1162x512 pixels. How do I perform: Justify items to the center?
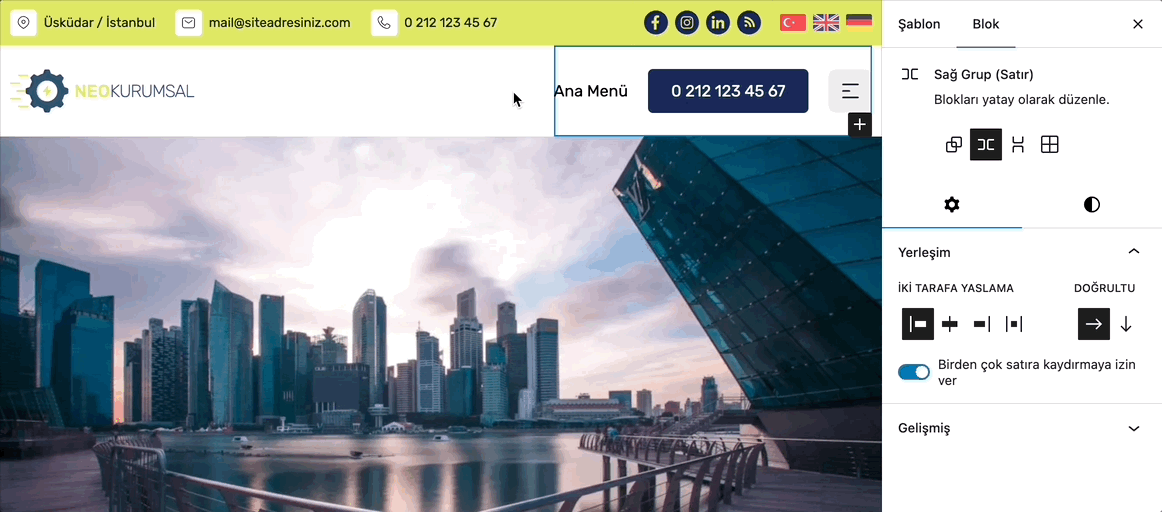tap(949, 324)
